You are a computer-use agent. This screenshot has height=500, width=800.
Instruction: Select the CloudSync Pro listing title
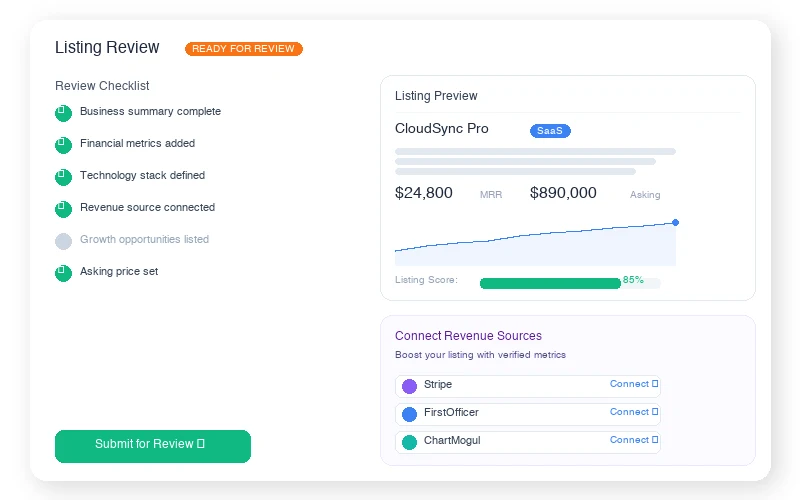click(x=442, y=129)
